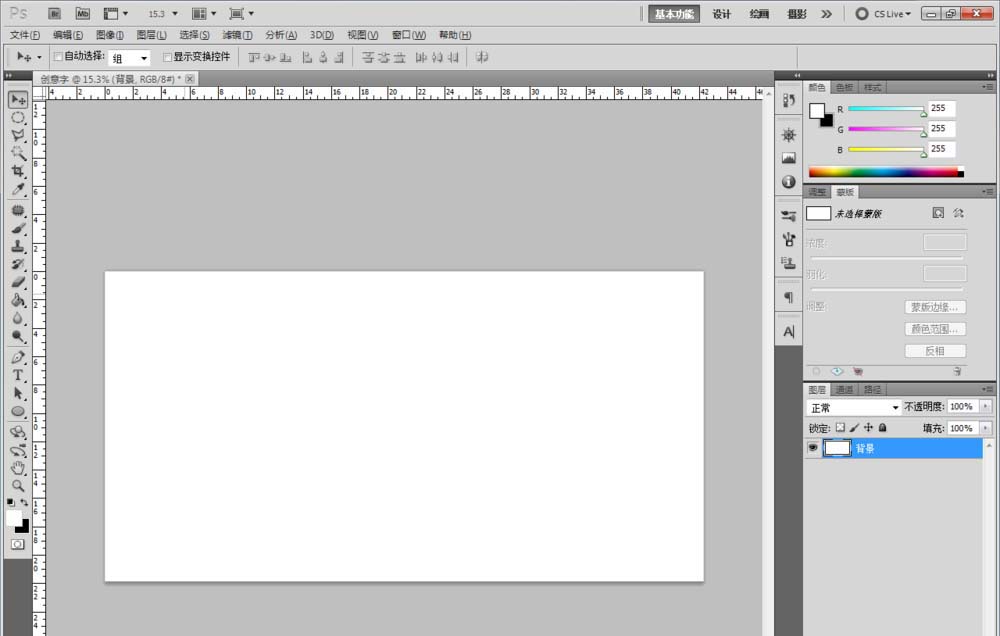
Task: Select the Type tool (T)
Action: [18, 375]
